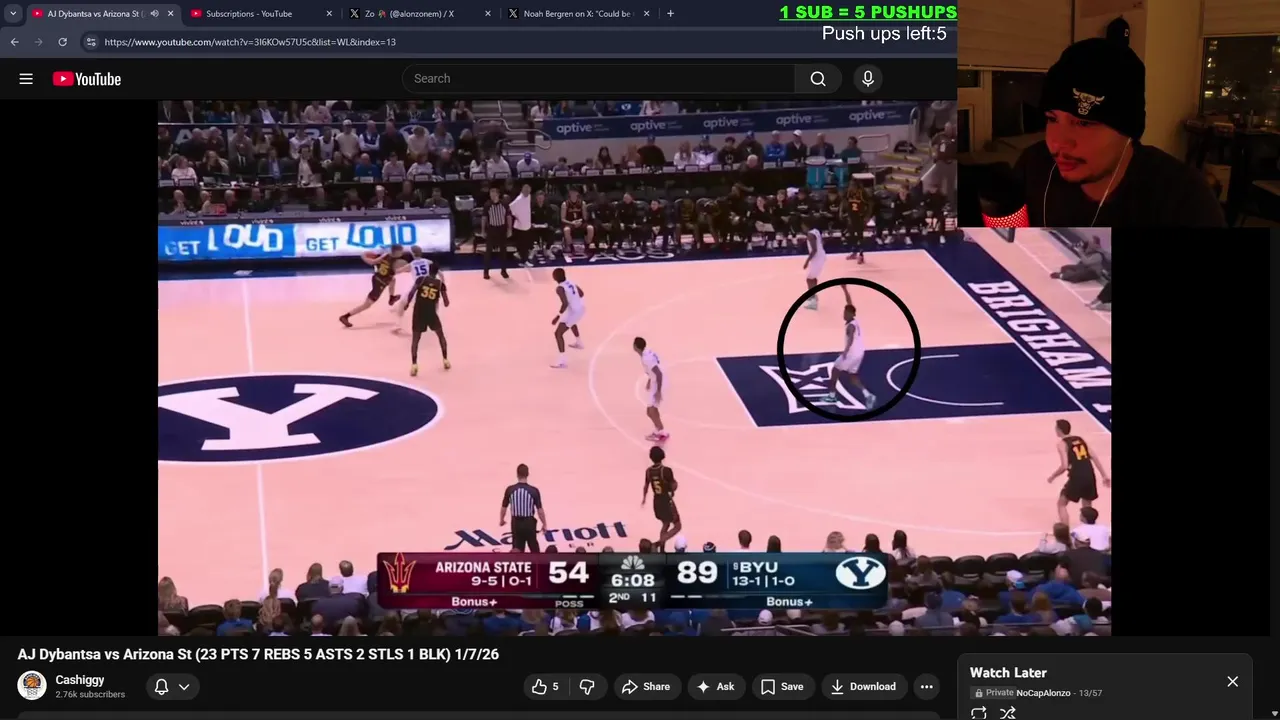Go to YouTube home via logo
Screen dimensions: 1280x720
click(87, 79)
